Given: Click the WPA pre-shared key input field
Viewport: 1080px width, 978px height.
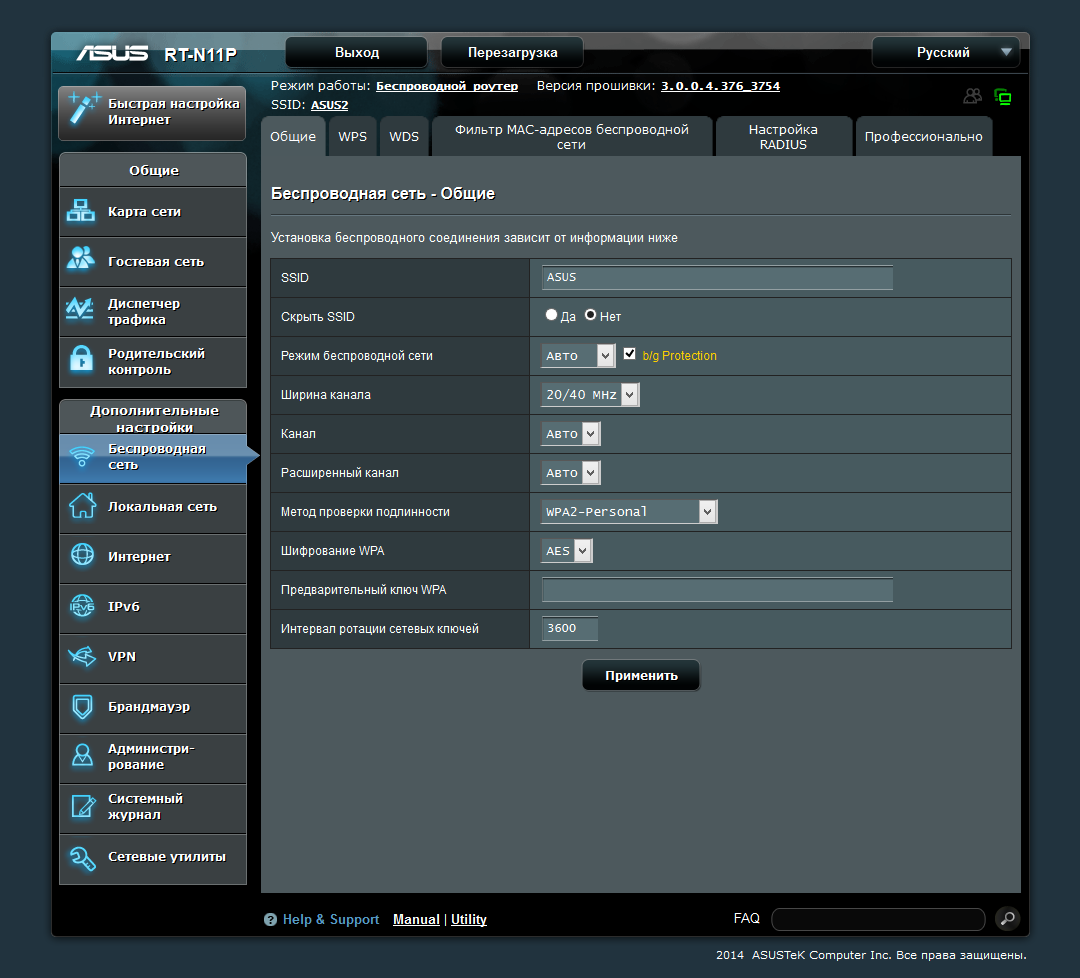Looking at the screenshot, I should pyautogui.click(x=717, y=590).
